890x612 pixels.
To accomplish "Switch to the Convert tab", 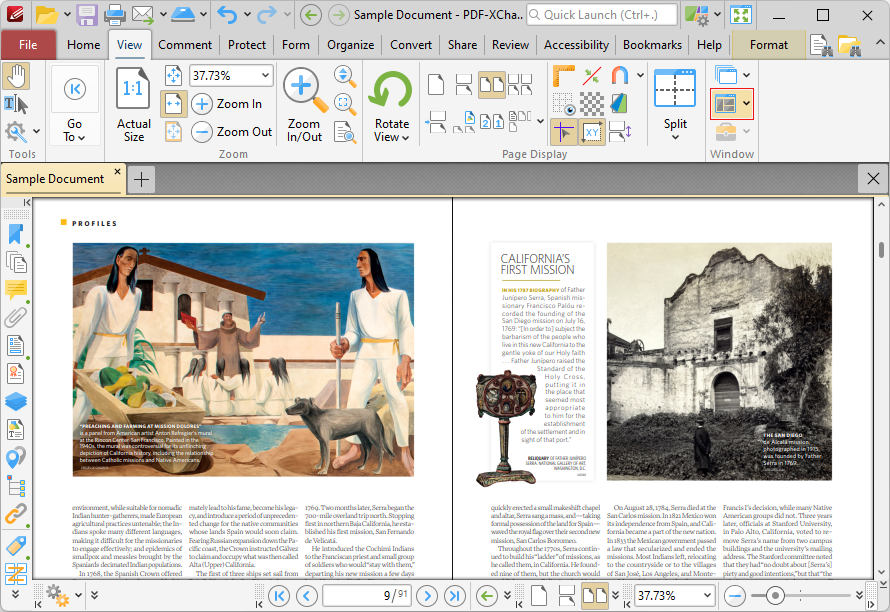I will pyautogui.click(x=411, y=45).
